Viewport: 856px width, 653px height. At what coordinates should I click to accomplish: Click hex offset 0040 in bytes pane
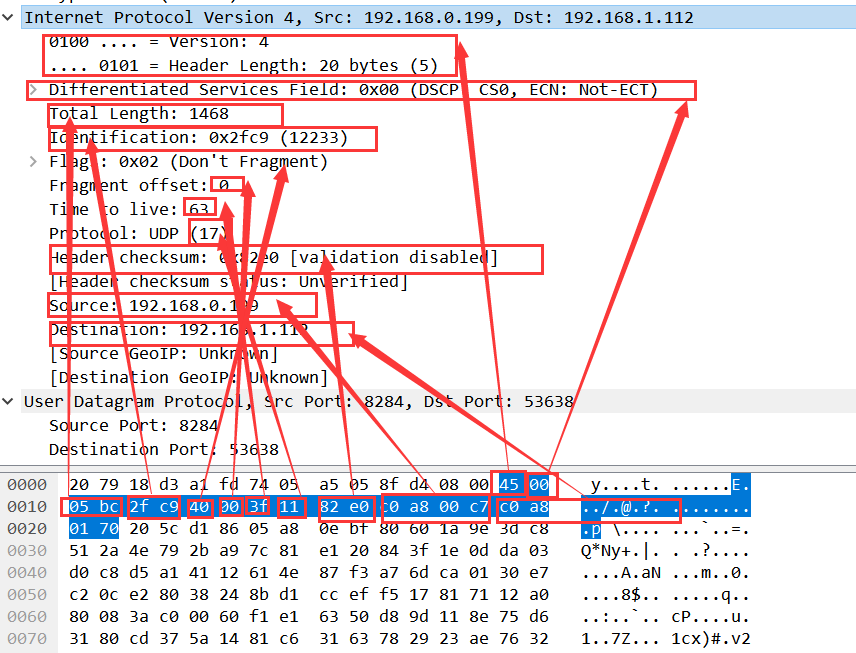(27, 573)
